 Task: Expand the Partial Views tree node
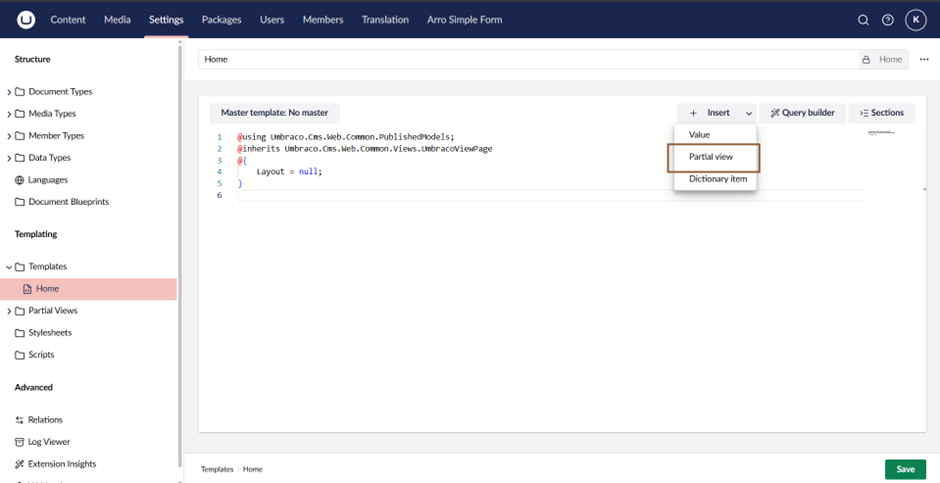(x=9, y=311)
